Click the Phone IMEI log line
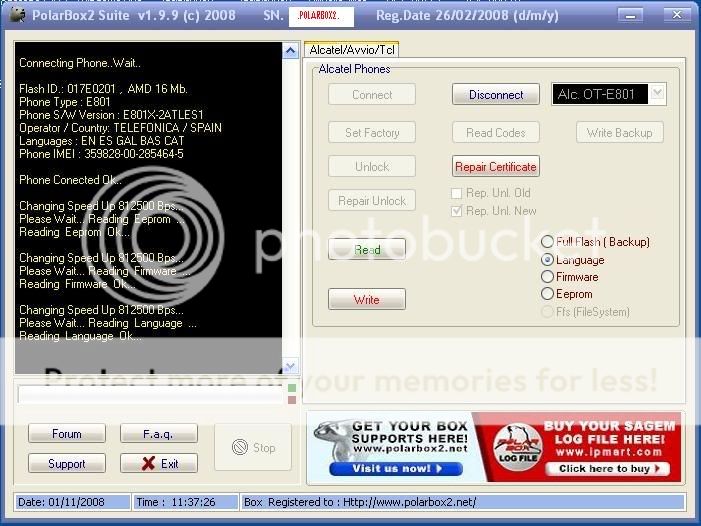Viewport: 701px width, 526px height. [101, 154]
